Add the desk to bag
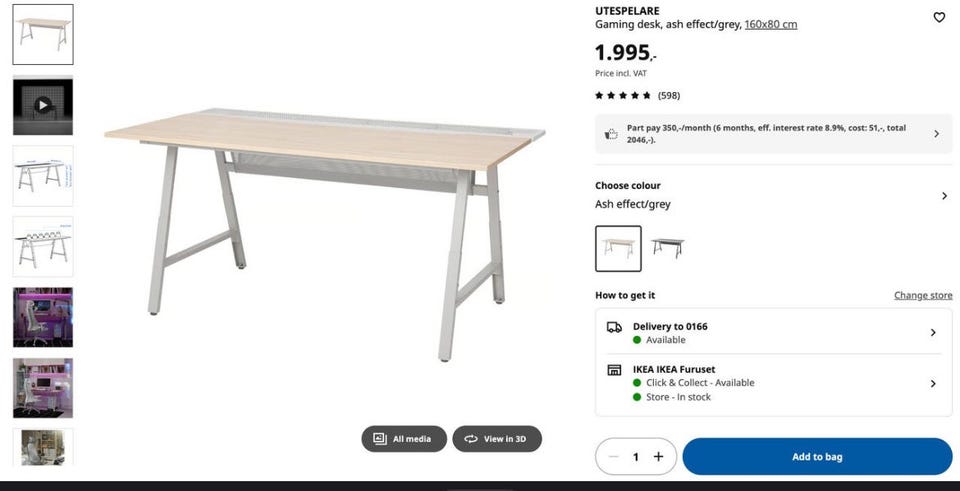The width and height of the screenshot is (960, 491). pos(817,457)
